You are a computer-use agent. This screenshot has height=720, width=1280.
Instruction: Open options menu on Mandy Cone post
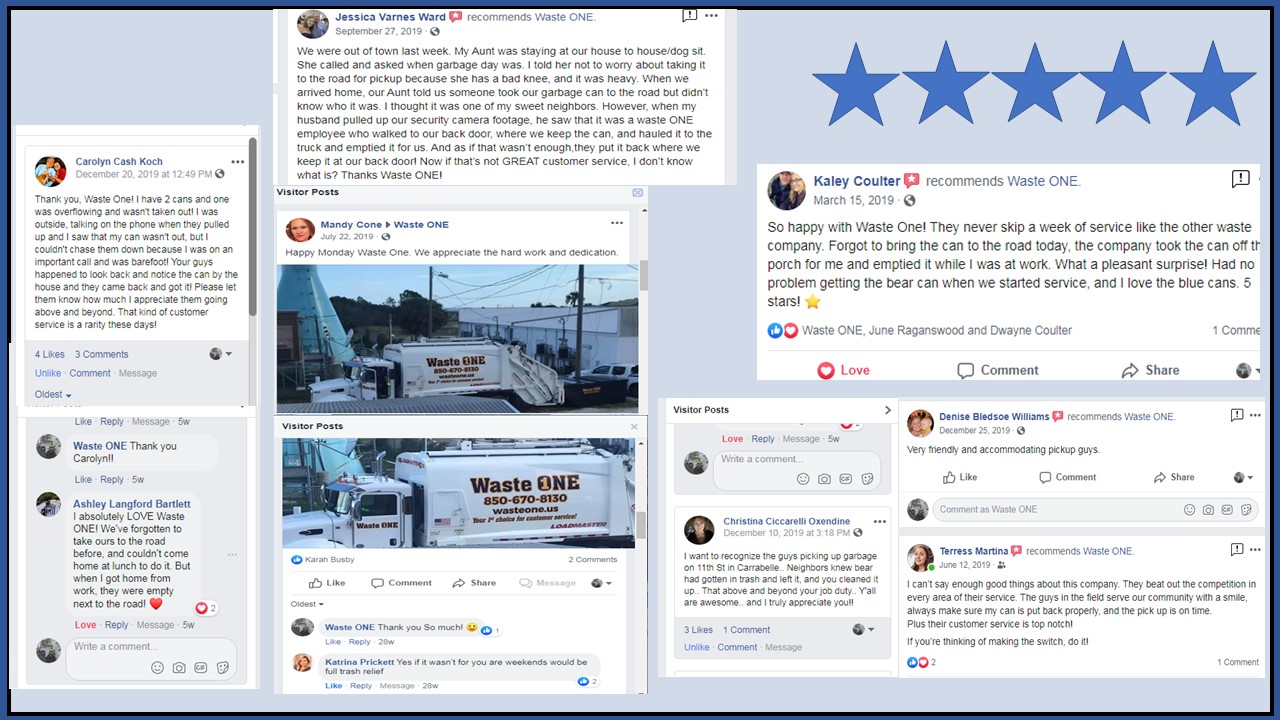point(618,223)
